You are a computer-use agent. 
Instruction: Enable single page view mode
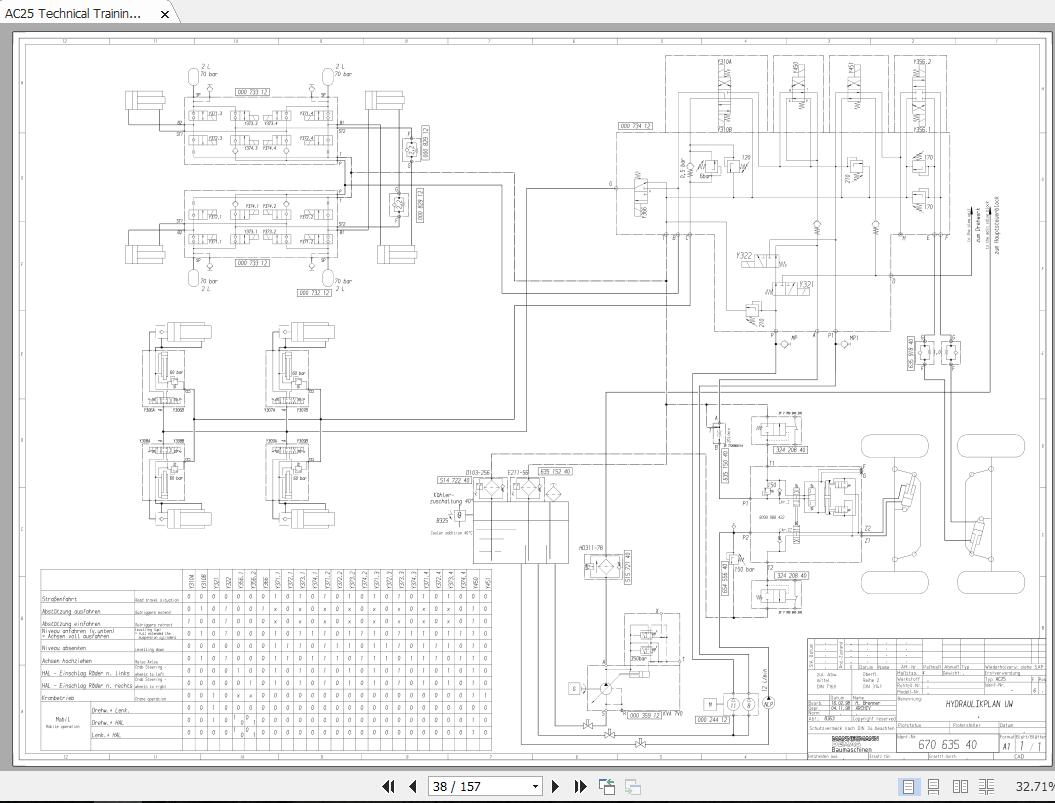(x=908, y=787)
